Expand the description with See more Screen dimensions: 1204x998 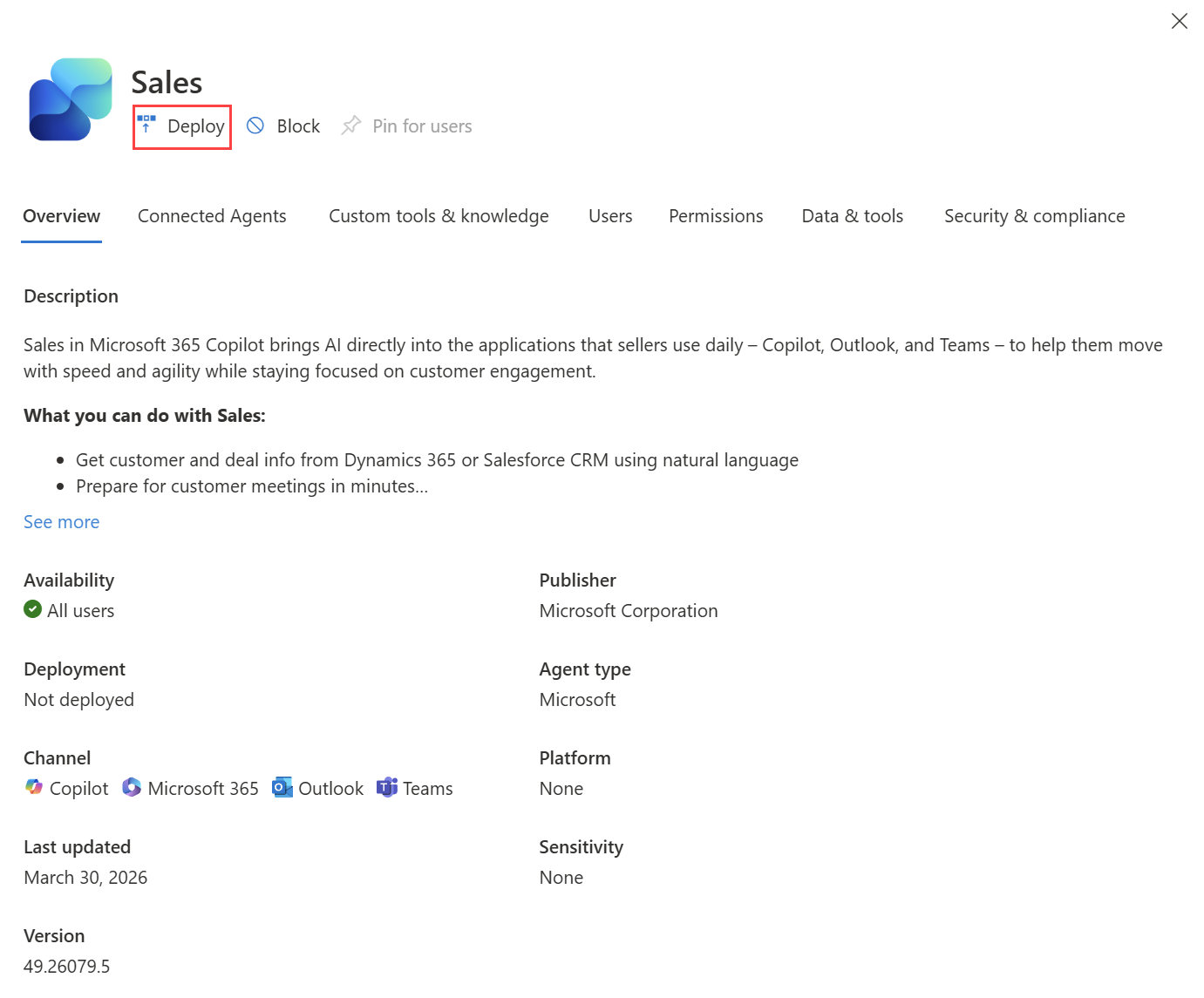(61, 521)
